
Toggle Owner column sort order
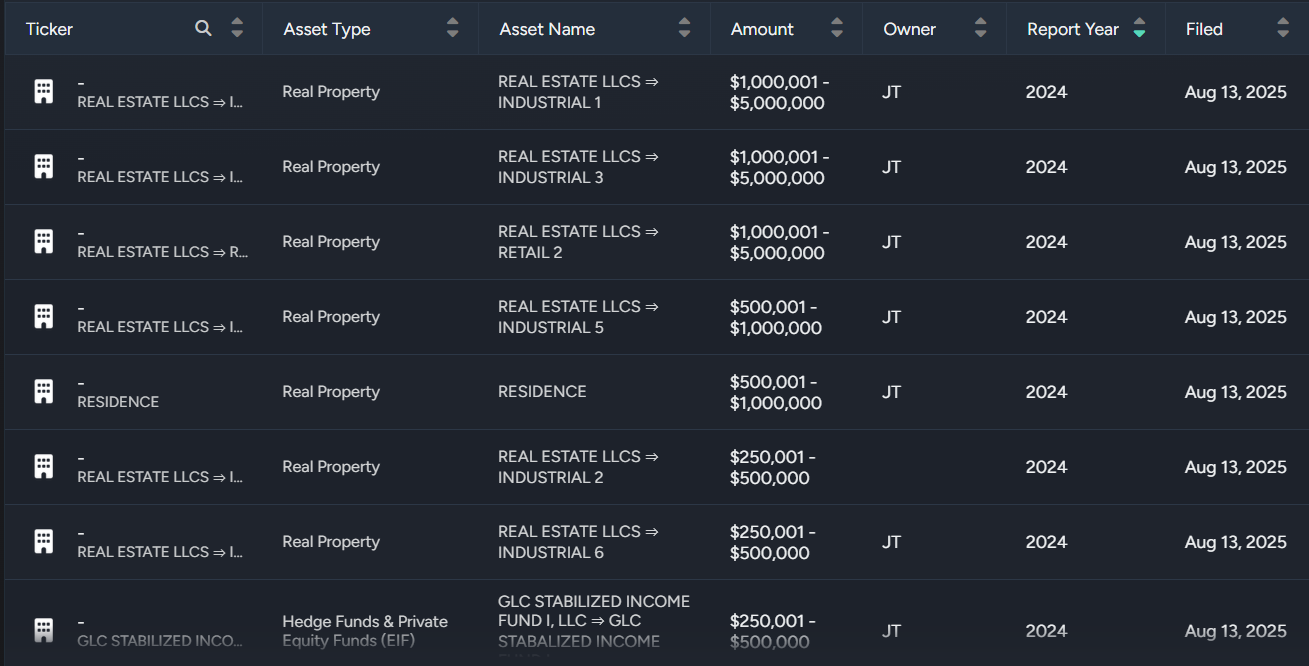981,29
